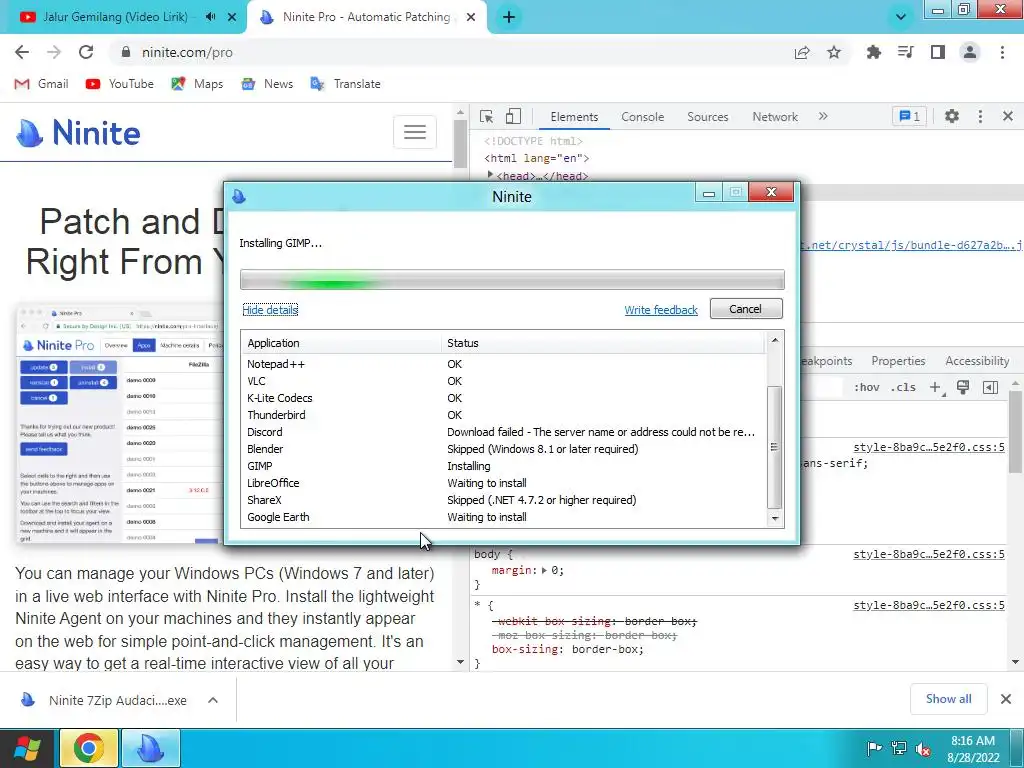Toggle the computed styles sidebar icon
Image resolution: width=1024 pixels, height=768 pixels.
click(990, 387)
